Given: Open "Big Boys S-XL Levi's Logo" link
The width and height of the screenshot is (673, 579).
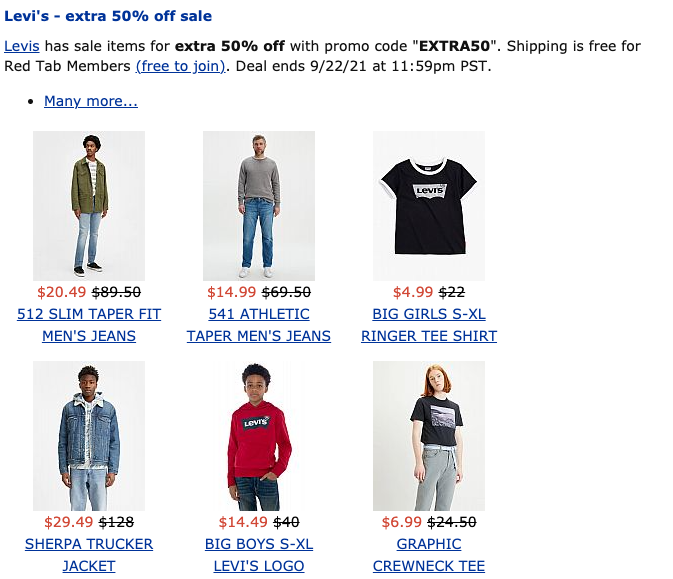Looking at the screenshot, I should coord(259,544).
